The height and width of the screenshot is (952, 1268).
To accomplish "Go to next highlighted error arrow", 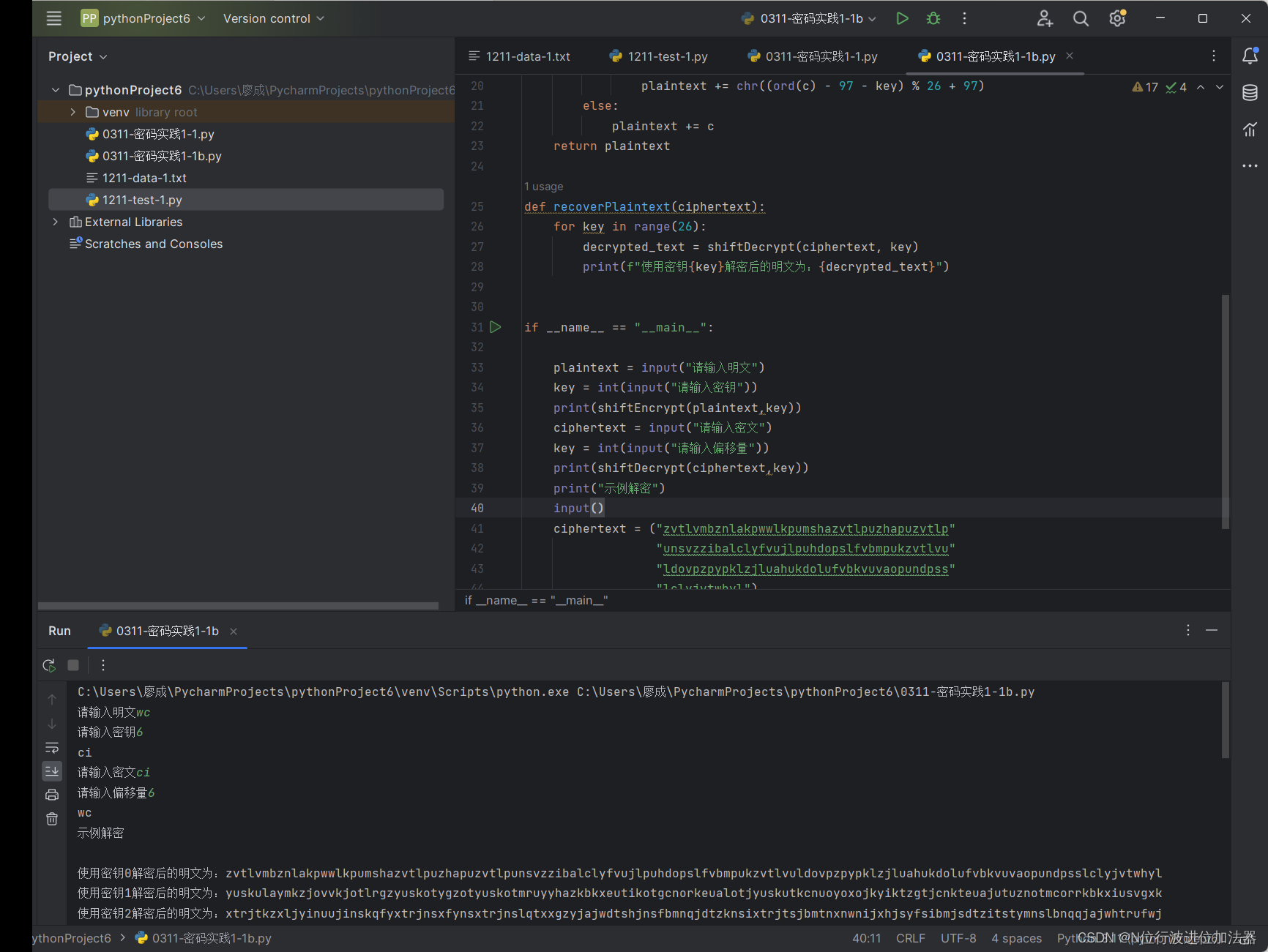I will coord(1219,87).
